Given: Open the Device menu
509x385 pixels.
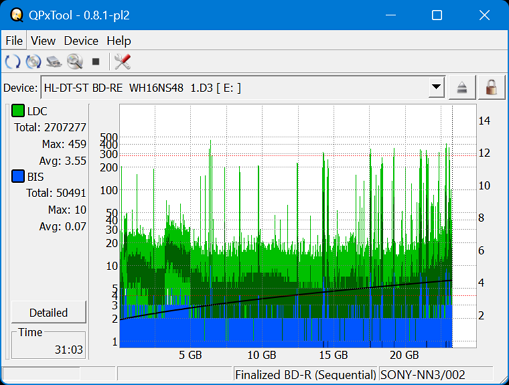Looking at the screenshot, I should [81, 41].
